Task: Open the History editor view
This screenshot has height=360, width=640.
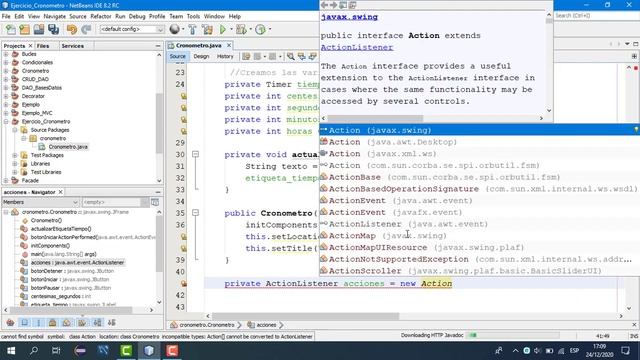Action: pos(225,56)
